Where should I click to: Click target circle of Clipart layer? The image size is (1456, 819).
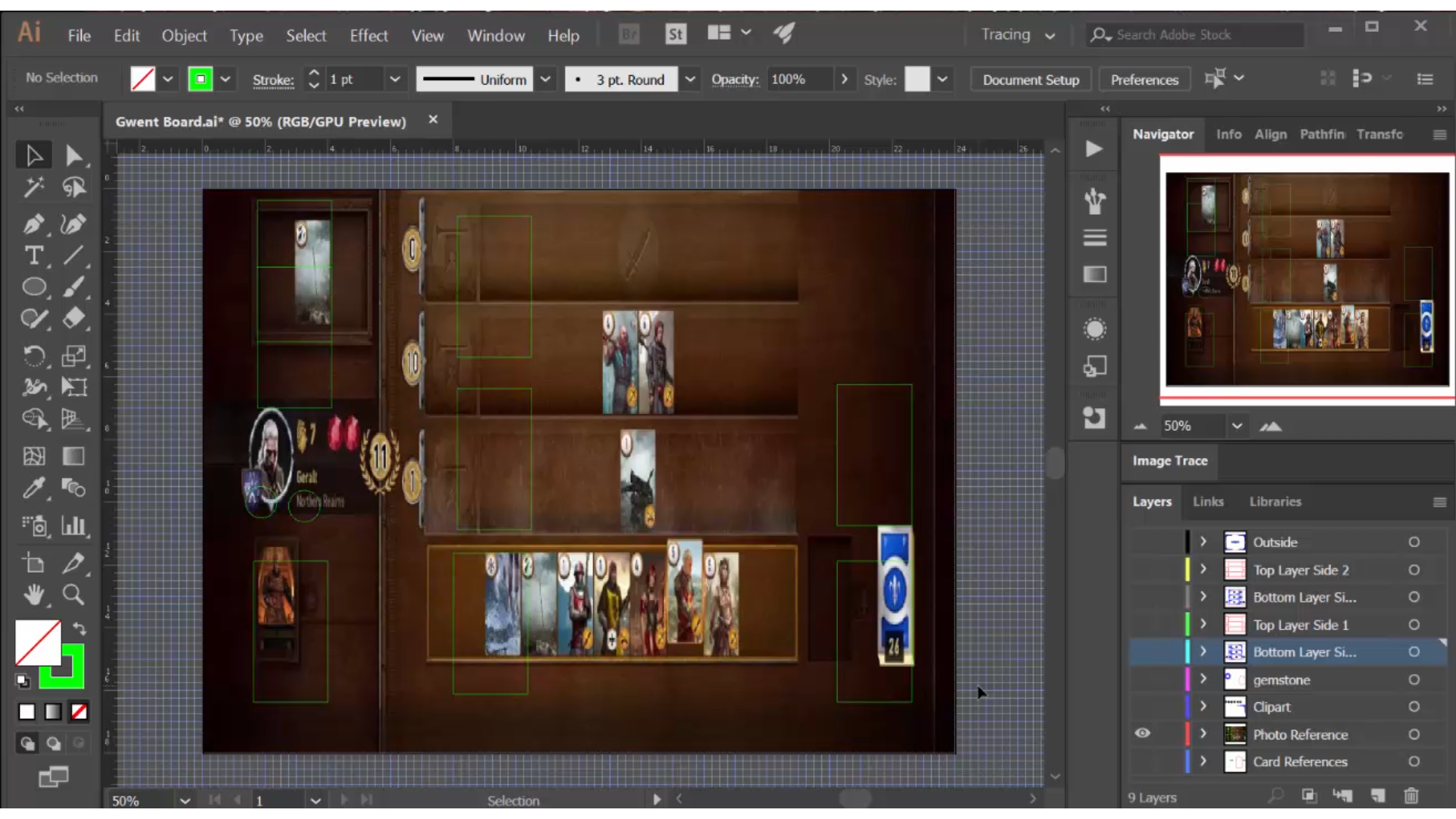tap(1414, 707)
